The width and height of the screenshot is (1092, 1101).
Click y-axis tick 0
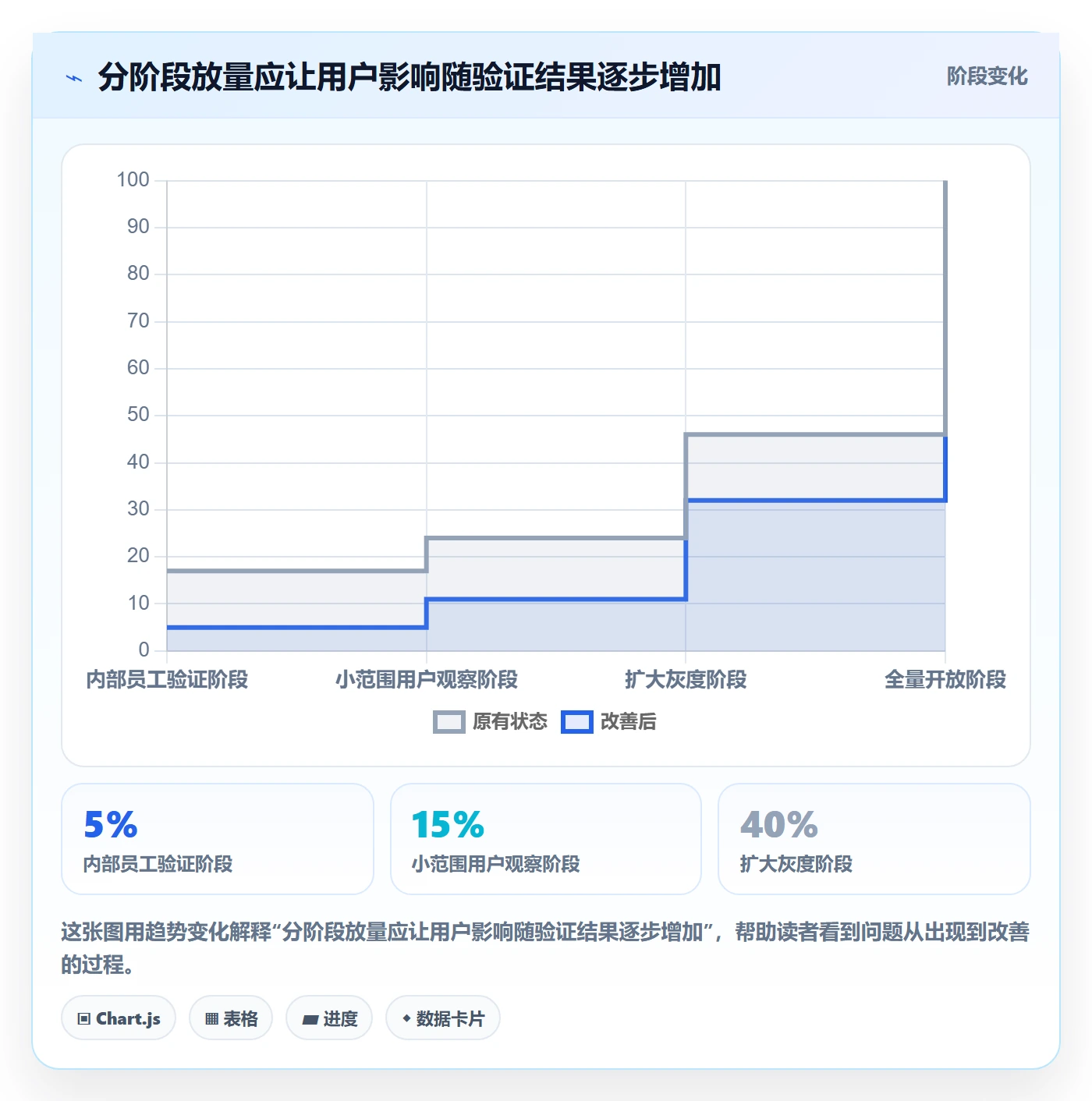click(144, 650)
